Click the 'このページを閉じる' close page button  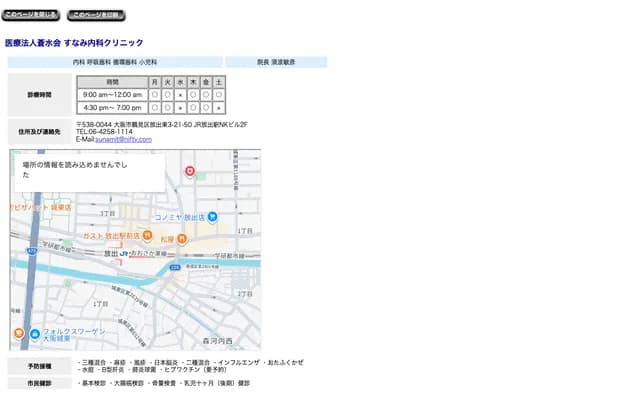click(31, 15)
